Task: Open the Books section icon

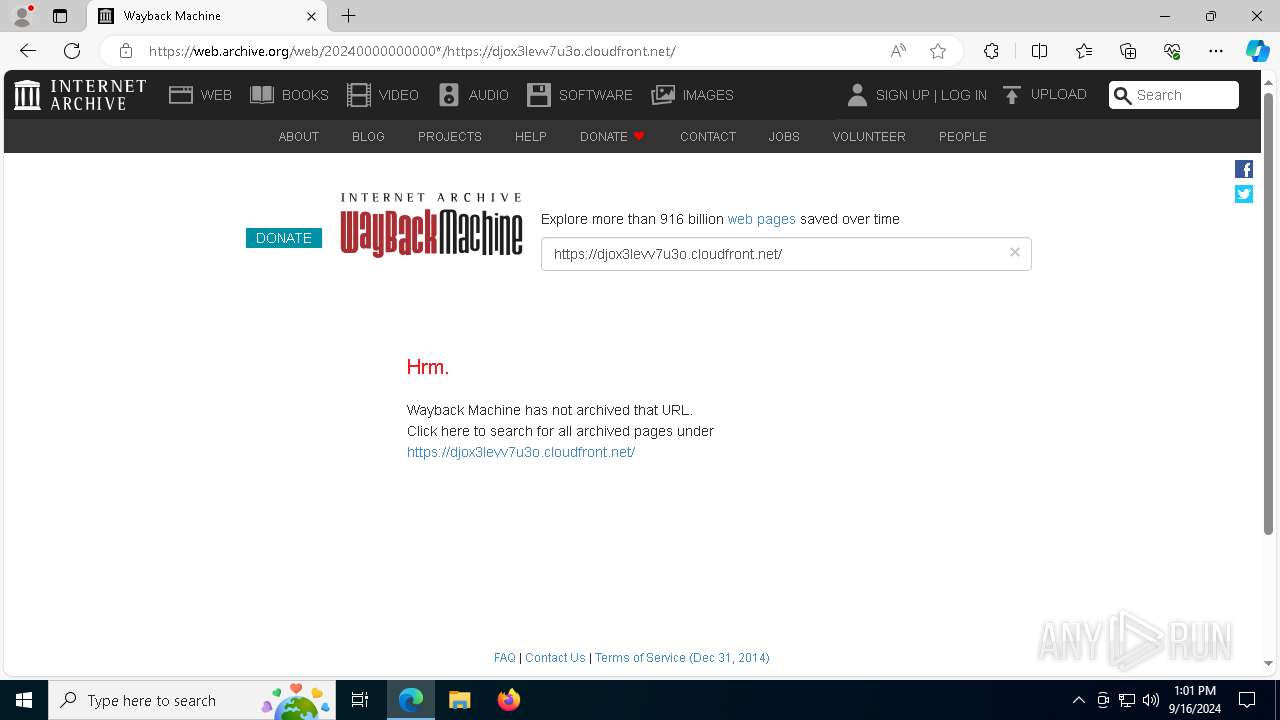Action: [262, 95]
